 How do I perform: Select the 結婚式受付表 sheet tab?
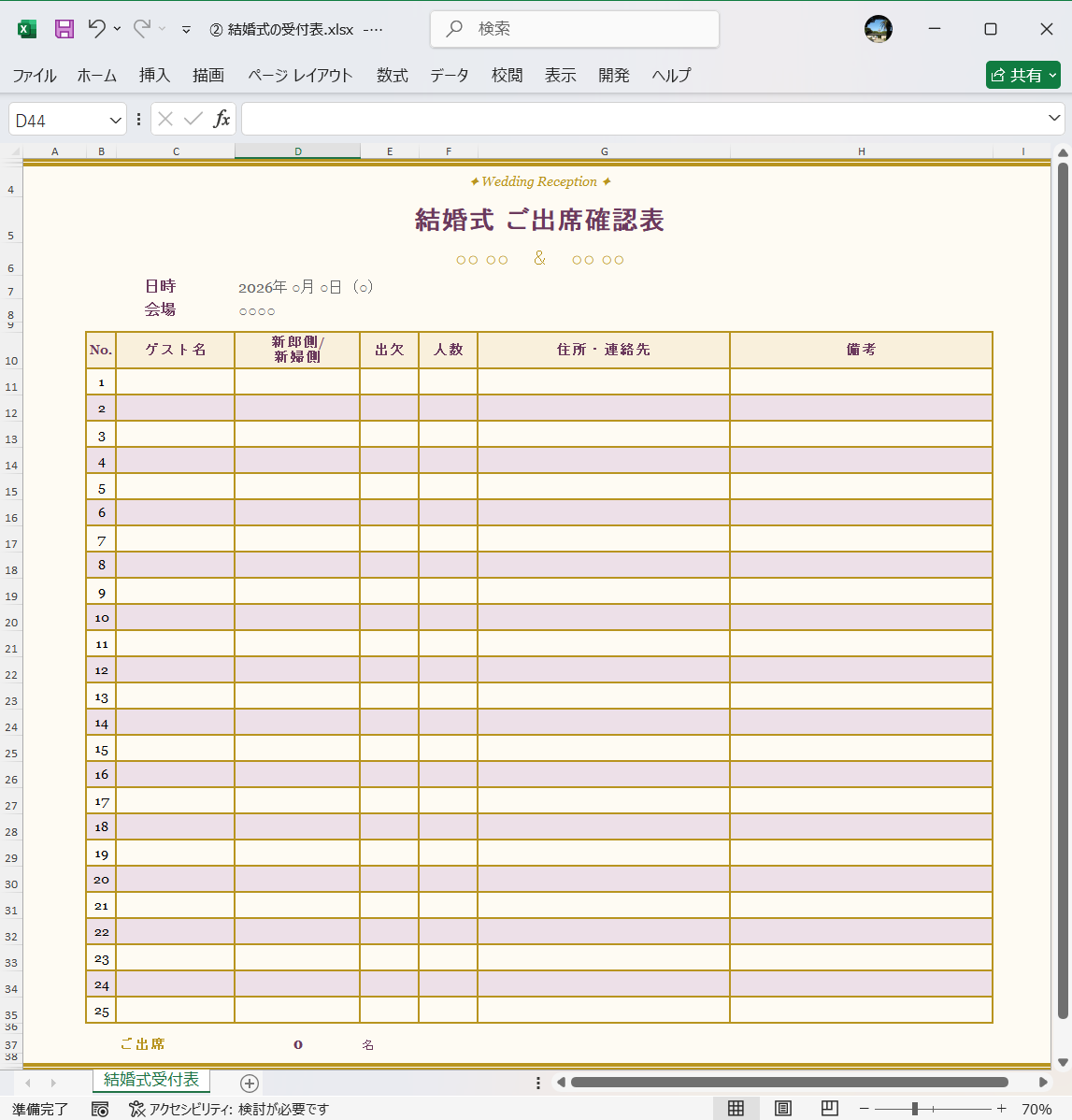150,1083
